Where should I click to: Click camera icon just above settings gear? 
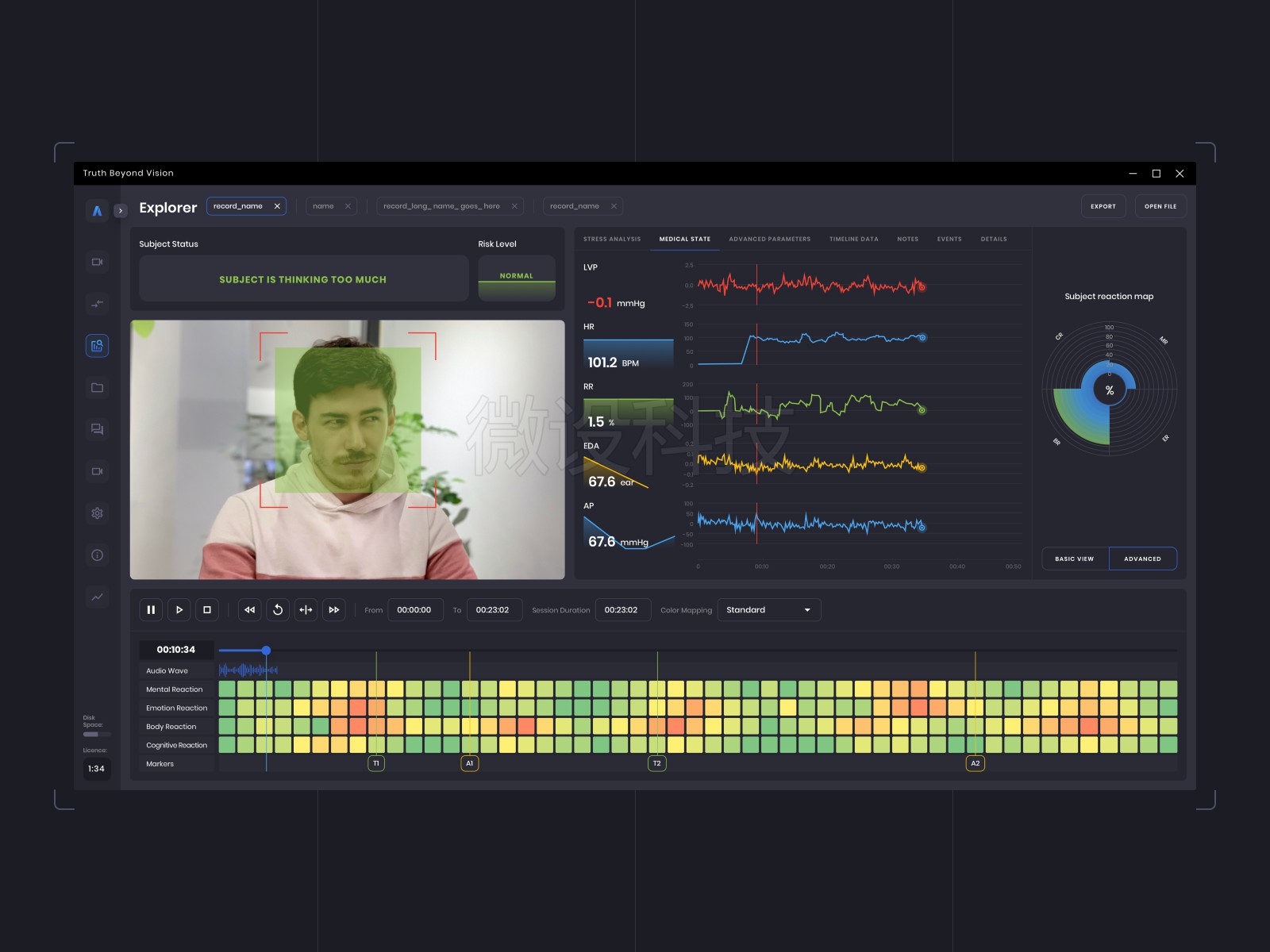coord(97,471)
